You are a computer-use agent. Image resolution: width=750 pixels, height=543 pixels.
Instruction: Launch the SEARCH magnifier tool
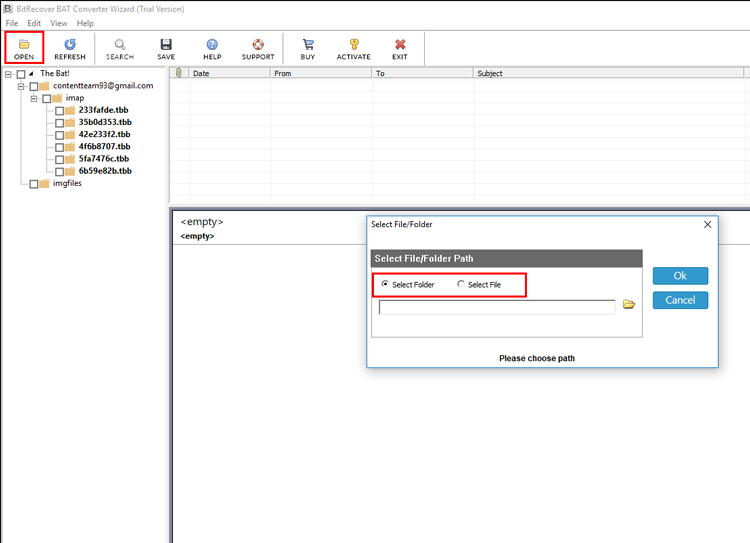(120, 48)
